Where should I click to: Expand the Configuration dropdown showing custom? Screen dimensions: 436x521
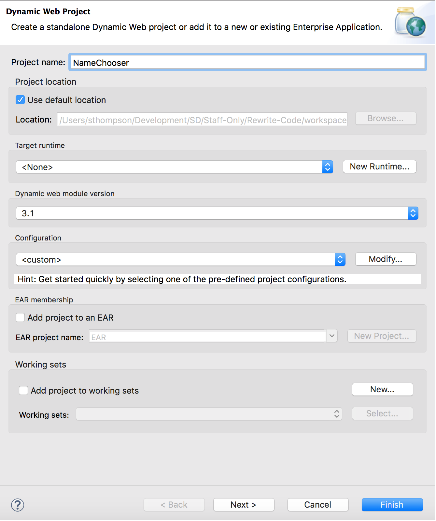pyautogui.click(x=180, y=259)
